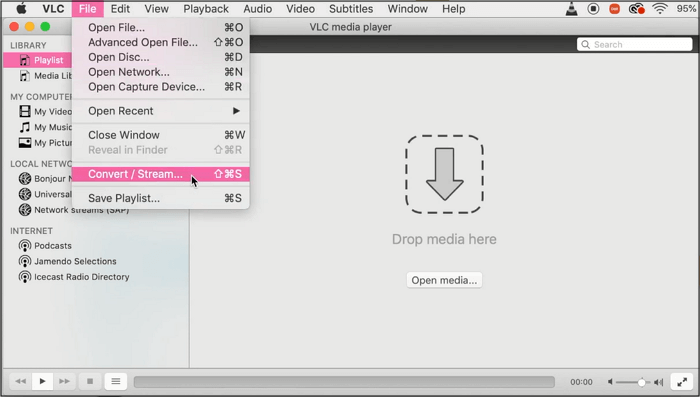The width and height of the screenshot is (700, 397).
Task: Expand the Open Recent submenu arrow
Action: click(x=236, y=111)
